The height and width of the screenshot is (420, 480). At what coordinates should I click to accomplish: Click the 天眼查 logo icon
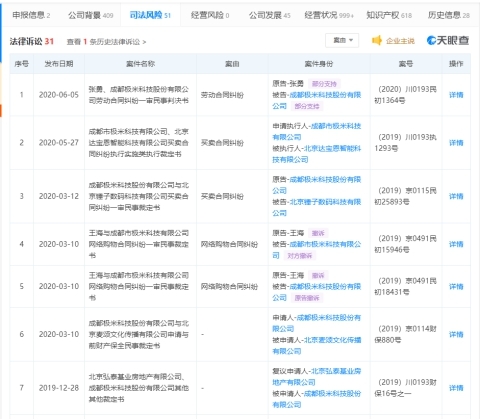tap(431, 41)
